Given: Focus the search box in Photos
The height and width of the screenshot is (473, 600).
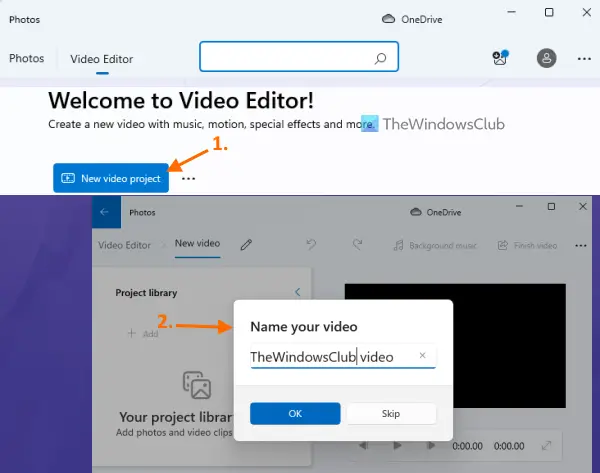Looking at the screenshot, I should (299, 57).
